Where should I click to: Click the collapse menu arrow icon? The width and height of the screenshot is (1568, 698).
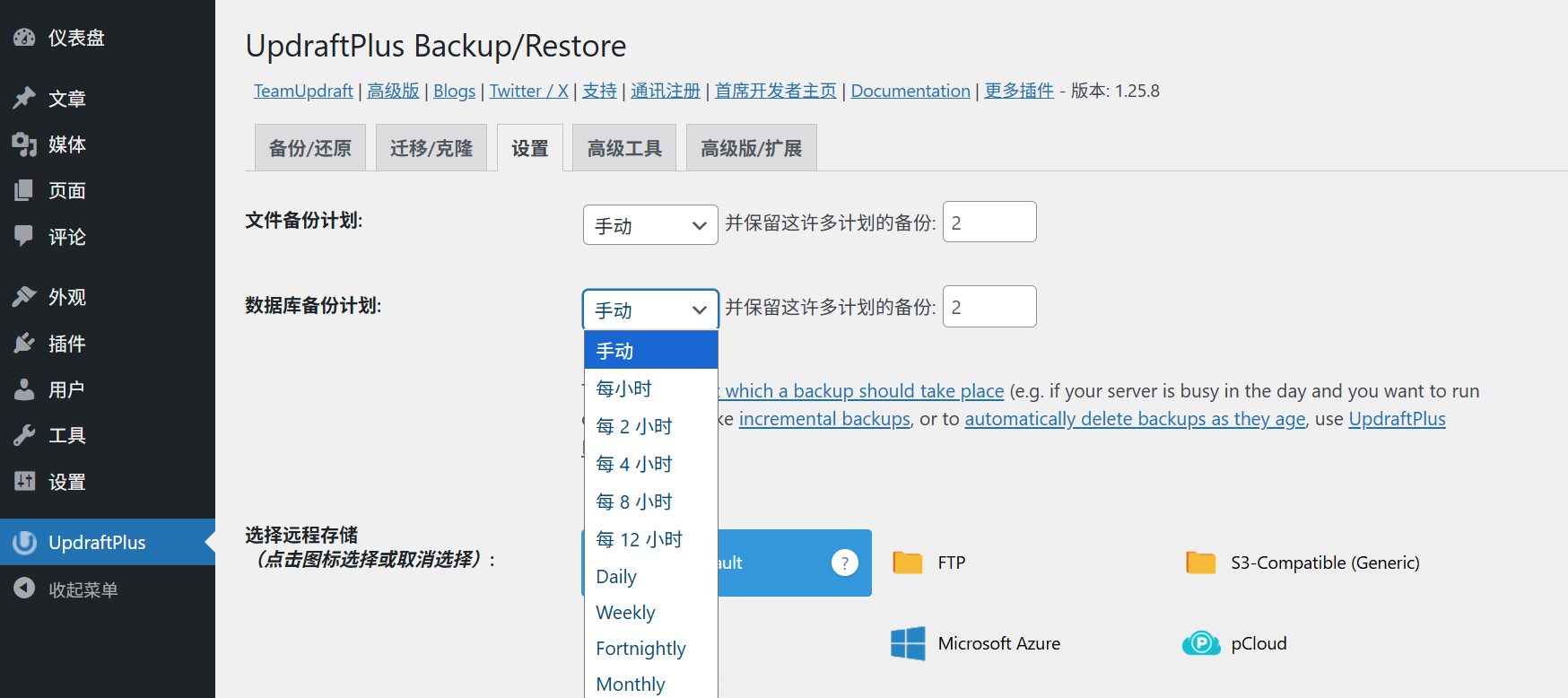tap(24, 589)
